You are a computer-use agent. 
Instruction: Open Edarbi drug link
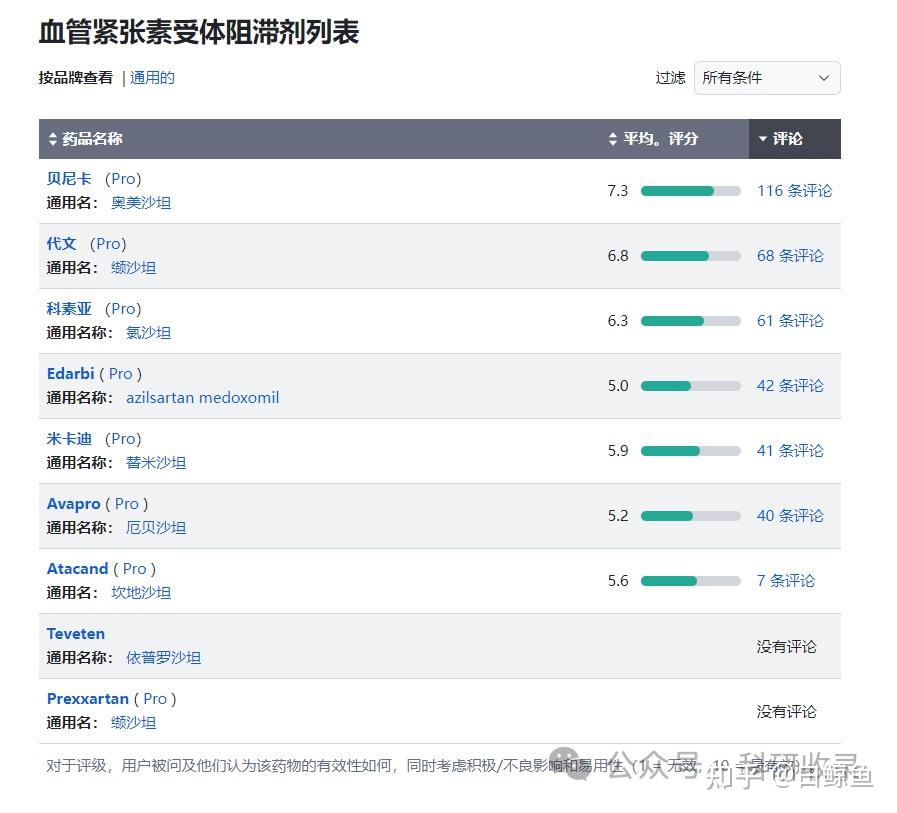70,374
